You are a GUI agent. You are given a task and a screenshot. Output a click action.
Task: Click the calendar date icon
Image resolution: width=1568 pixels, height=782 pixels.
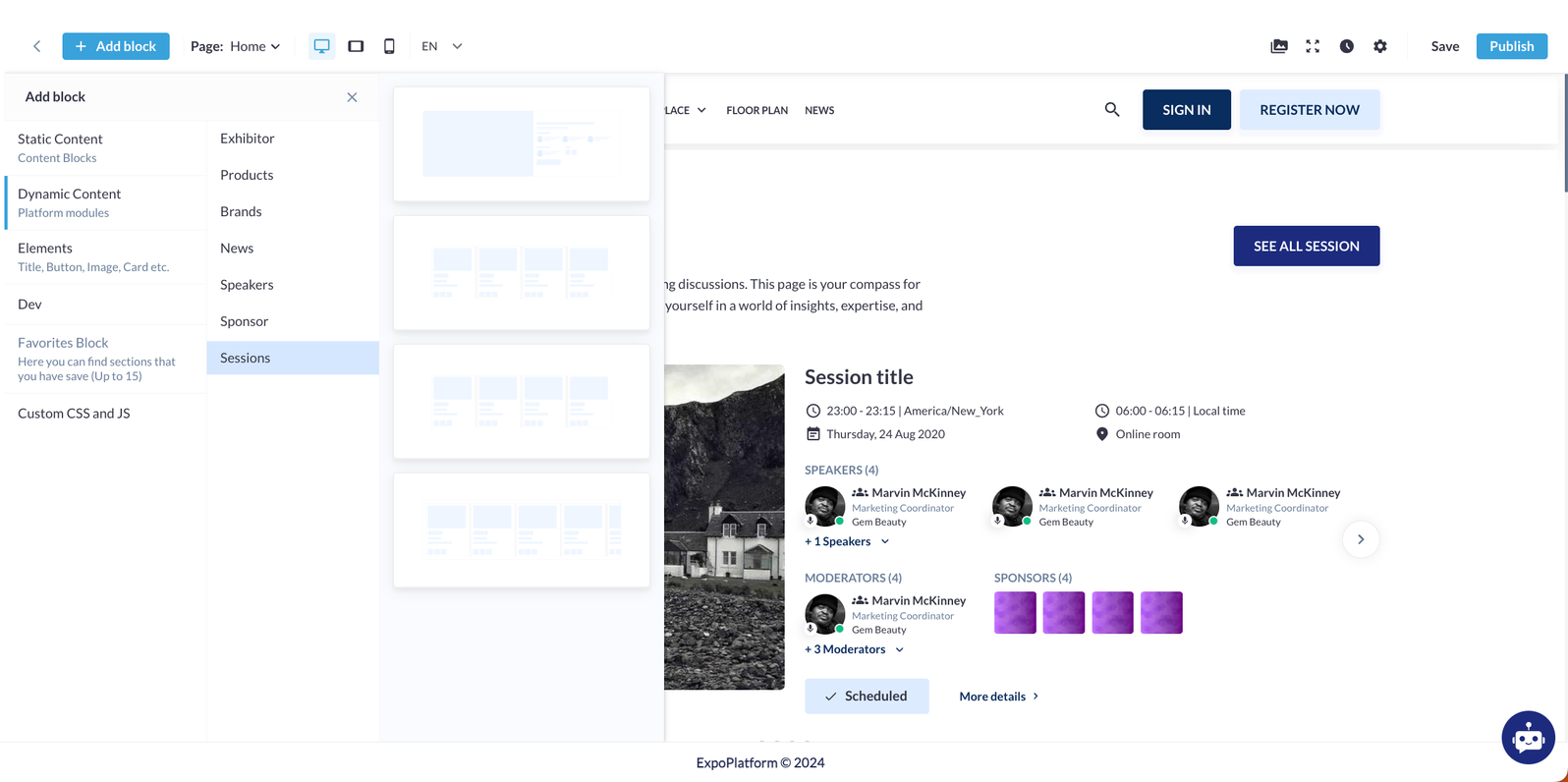[812, 434]
